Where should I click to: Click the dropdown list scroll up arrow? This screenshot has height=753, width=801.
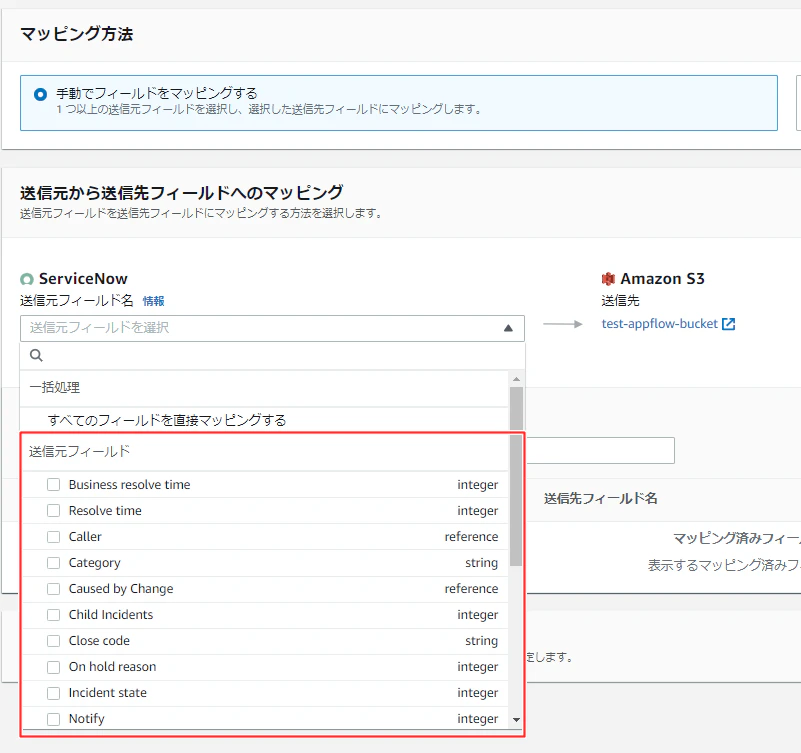(516, 379)
